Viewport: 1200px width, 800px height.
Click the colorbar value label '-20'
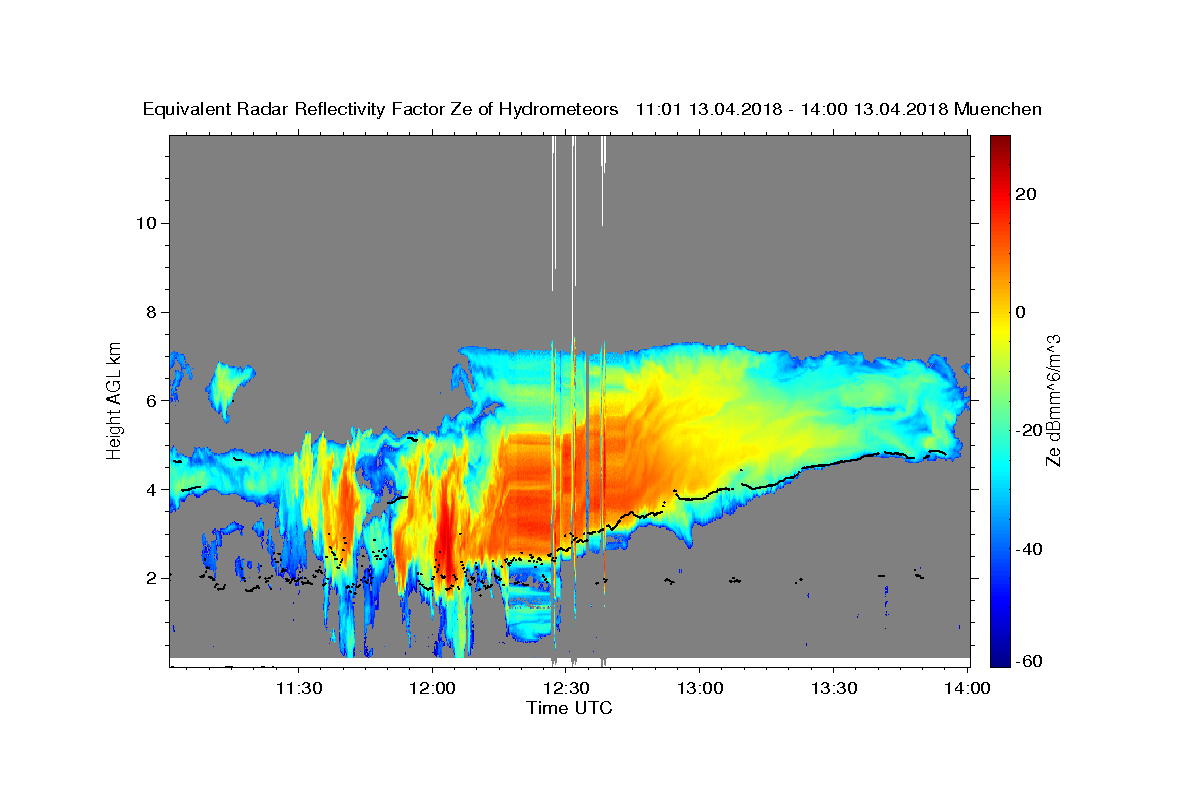tap(1028, 430)
